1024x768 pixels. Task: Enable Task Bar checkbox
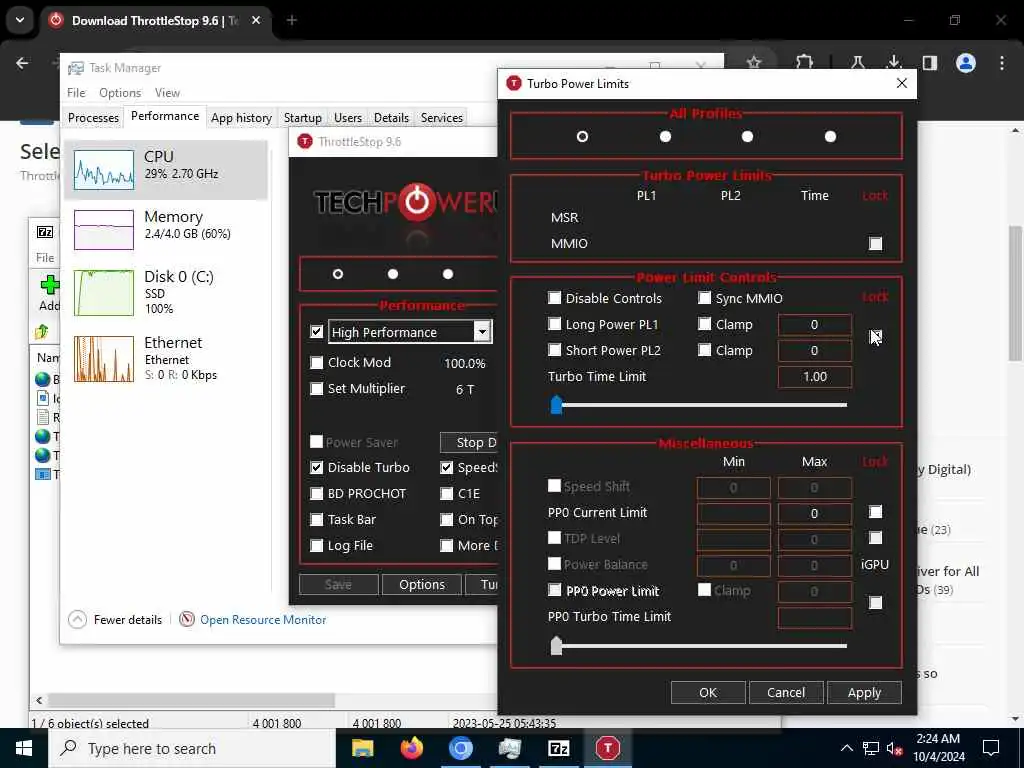[x=317, y=520]
